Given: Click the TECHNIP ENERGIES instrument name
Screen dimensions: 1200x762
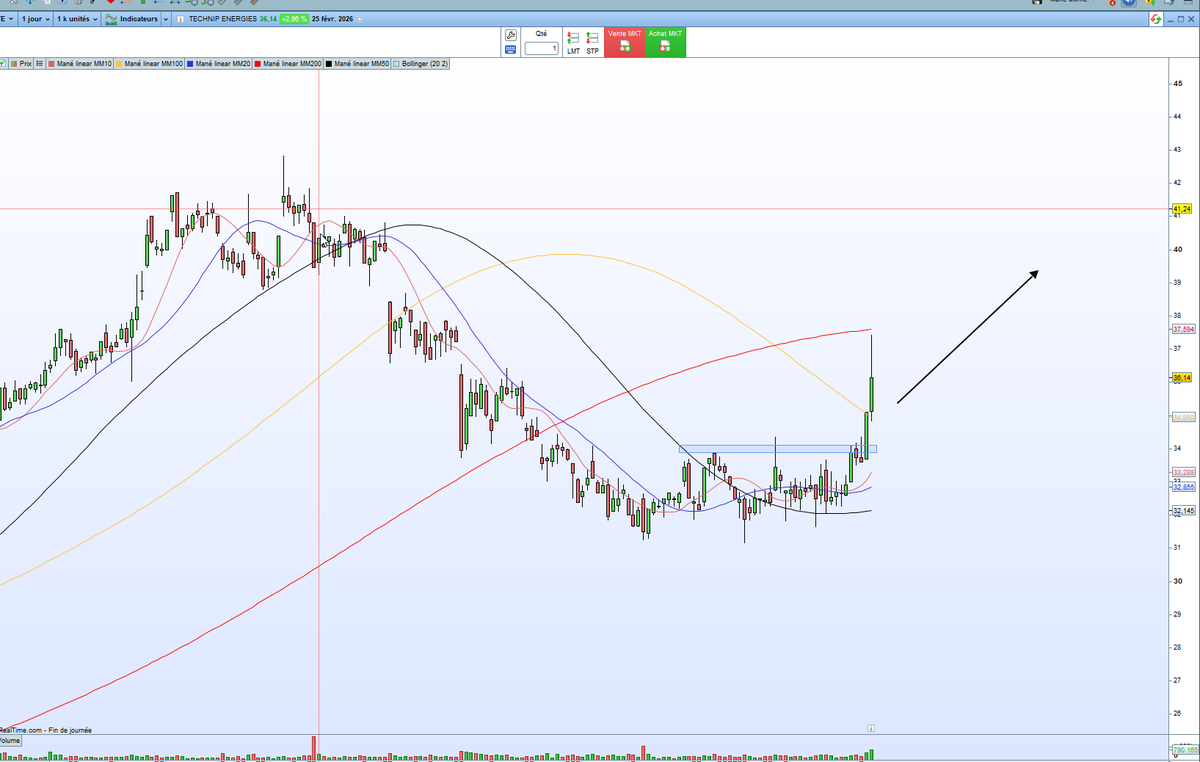Looking at the screenshot, I should click(x=223, y=19).
